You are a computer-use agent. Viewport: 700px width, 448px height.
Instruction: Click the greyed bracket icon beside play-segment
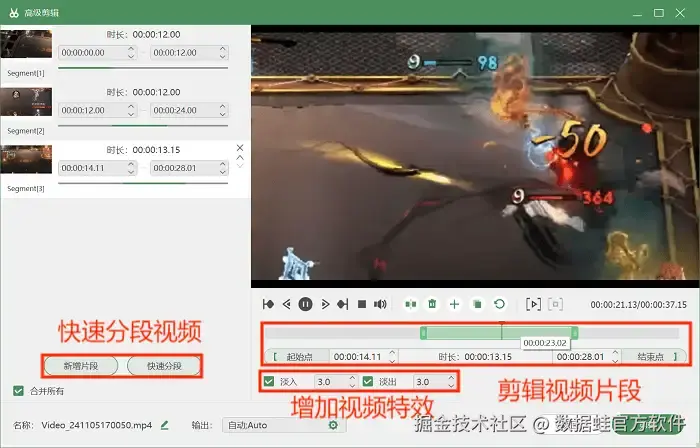tap(555, 304)
